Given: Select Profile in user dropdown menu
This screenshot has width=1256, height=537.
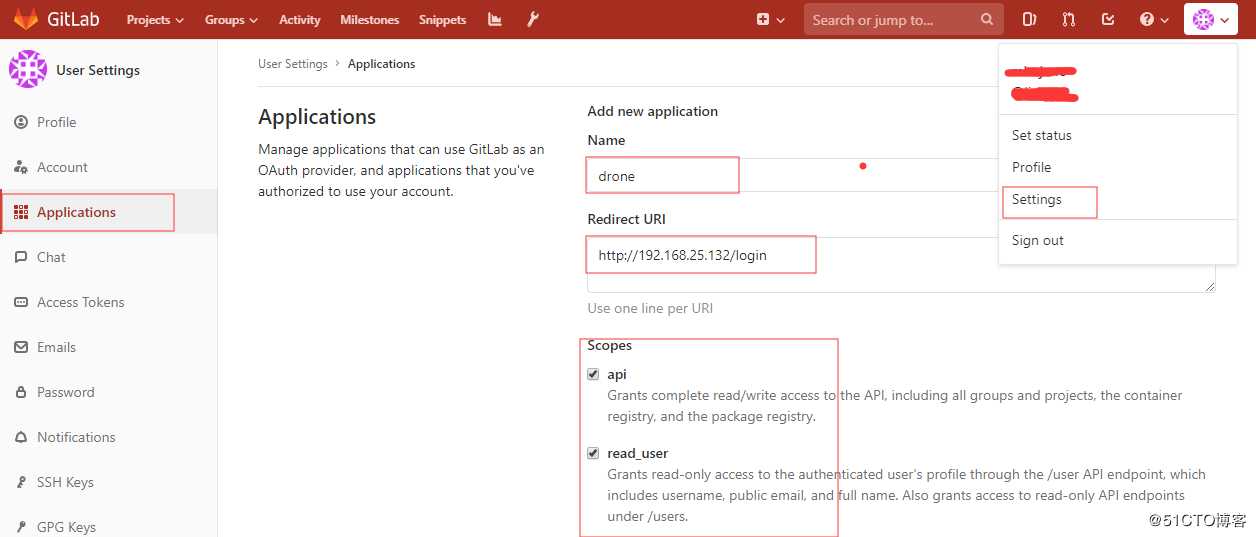Looking at the screenshot, I should click(x=1031, y=167).
